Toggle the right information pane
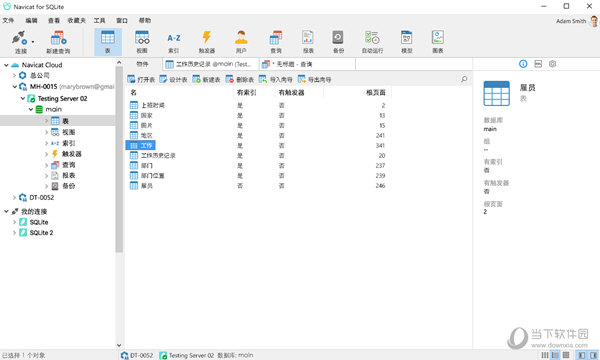The height and width of the screenshot is (360, 600). pos(593,355)
